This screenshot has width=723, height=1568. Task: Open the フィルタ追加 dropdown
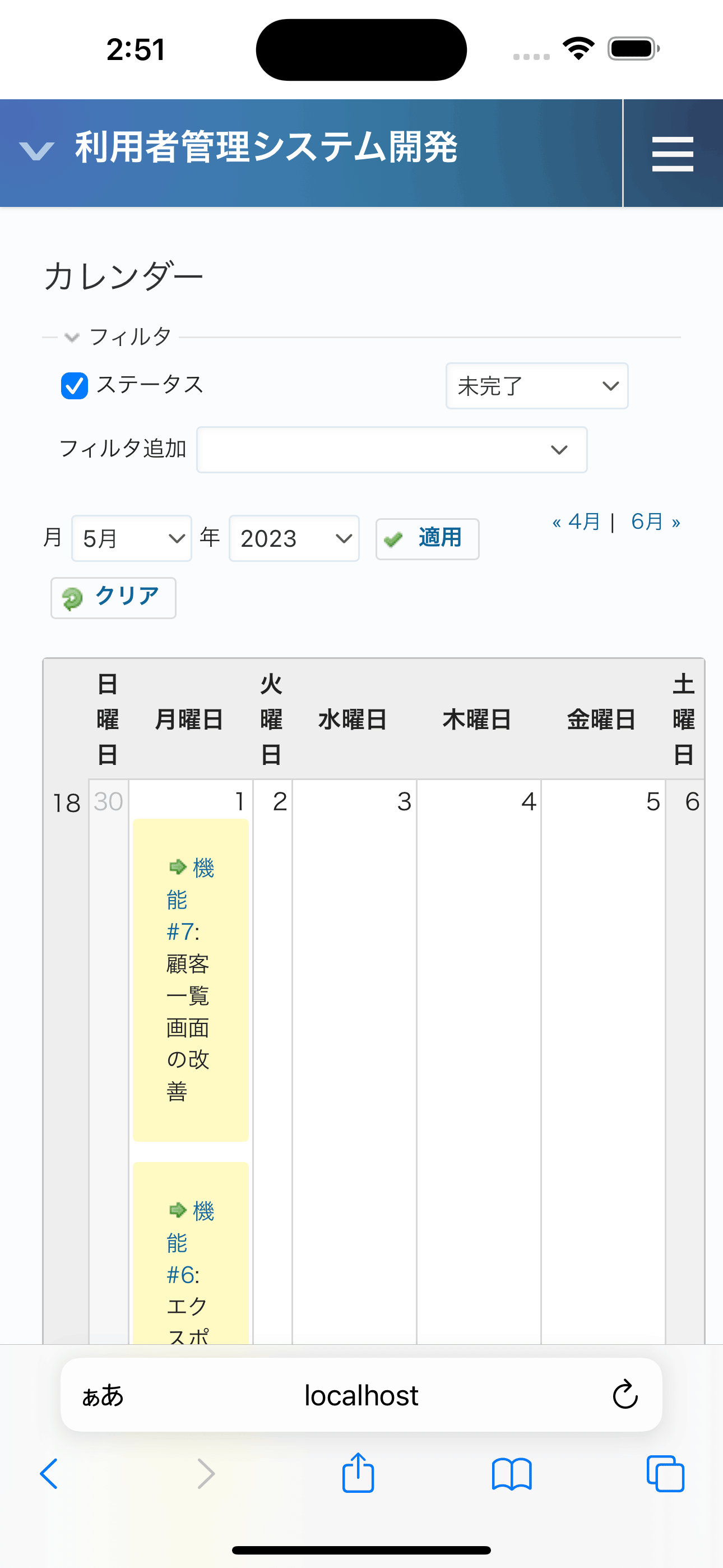pos(391,450)
